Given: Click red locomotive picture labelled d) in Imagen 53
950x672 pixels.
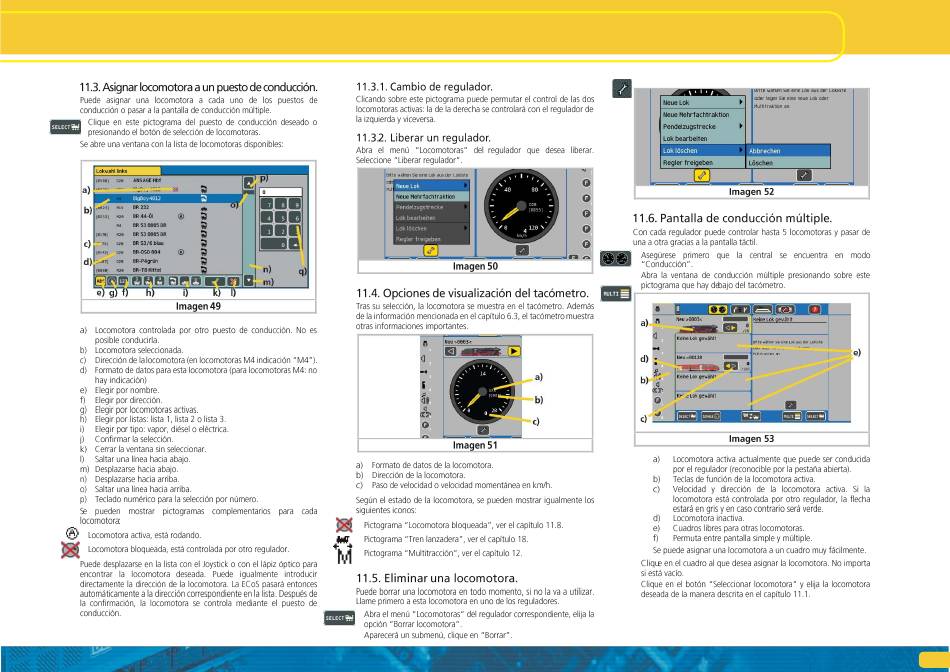Looking at the screenshot, I should pyautogui.click(x=699, y=368).
